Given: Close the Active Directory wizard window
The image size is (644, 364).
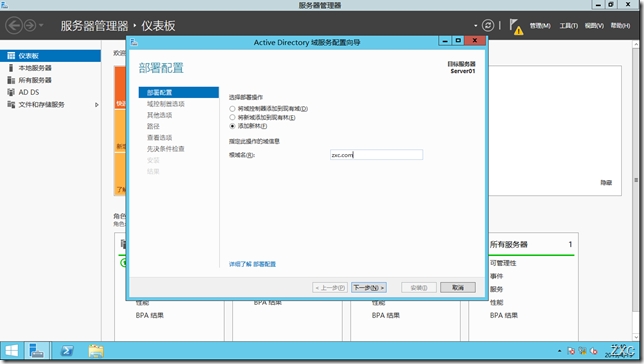Looking at the screenshot, I should pyautogui.click(x=475, y=40).
